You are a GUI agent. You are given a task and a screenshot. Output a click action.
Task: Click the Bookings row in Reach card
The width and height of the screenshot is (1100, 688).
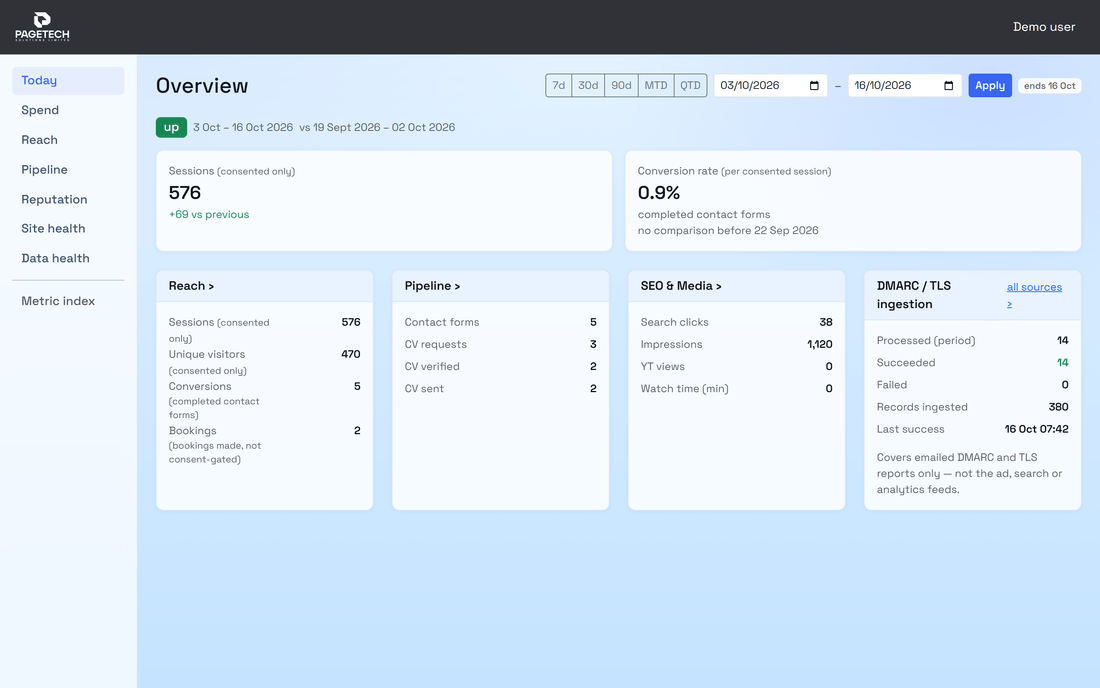[x=264, y=445]
